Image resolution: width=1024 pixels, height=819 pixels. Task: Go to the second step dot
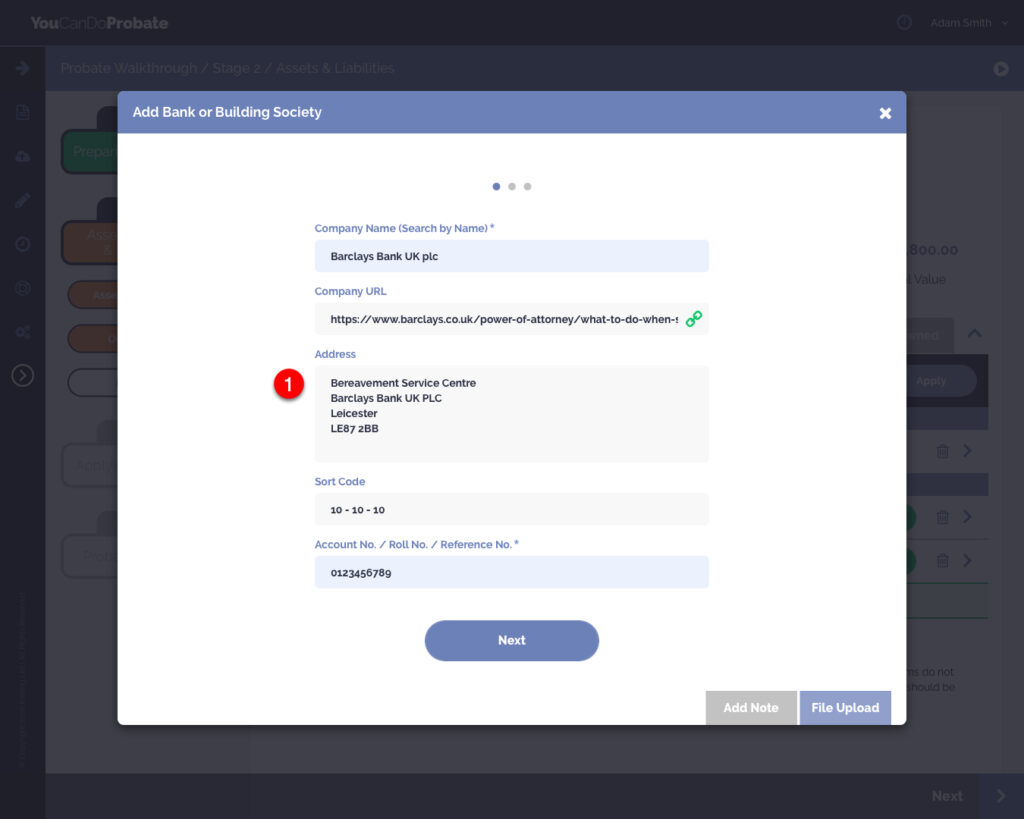(512, 186)
